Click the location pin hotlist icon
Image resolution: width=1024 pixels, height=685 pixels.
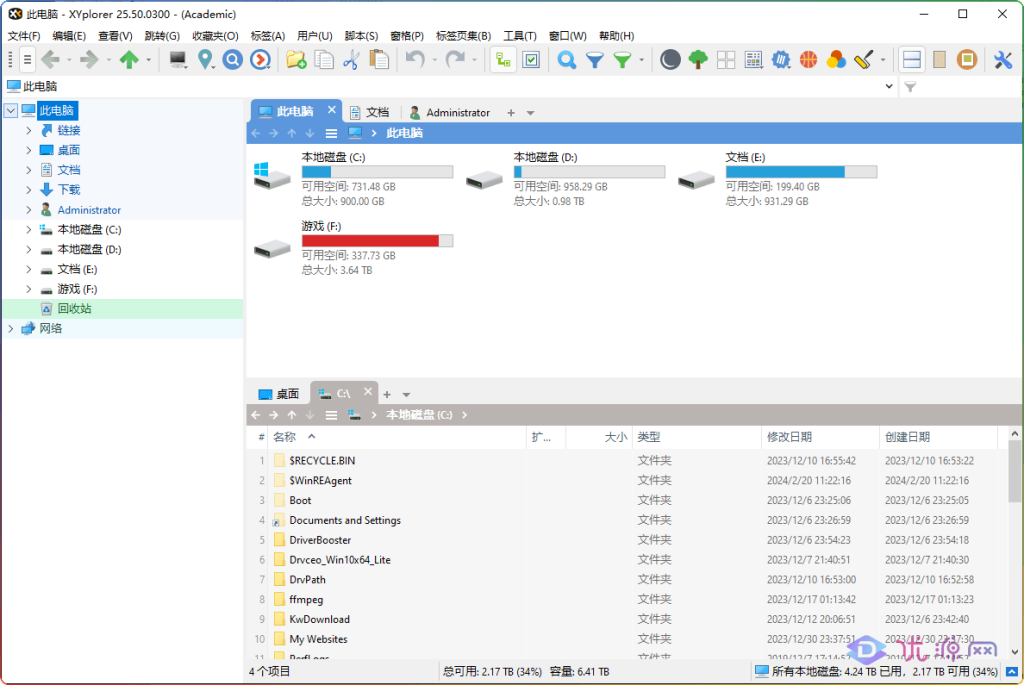pos(206,60)
